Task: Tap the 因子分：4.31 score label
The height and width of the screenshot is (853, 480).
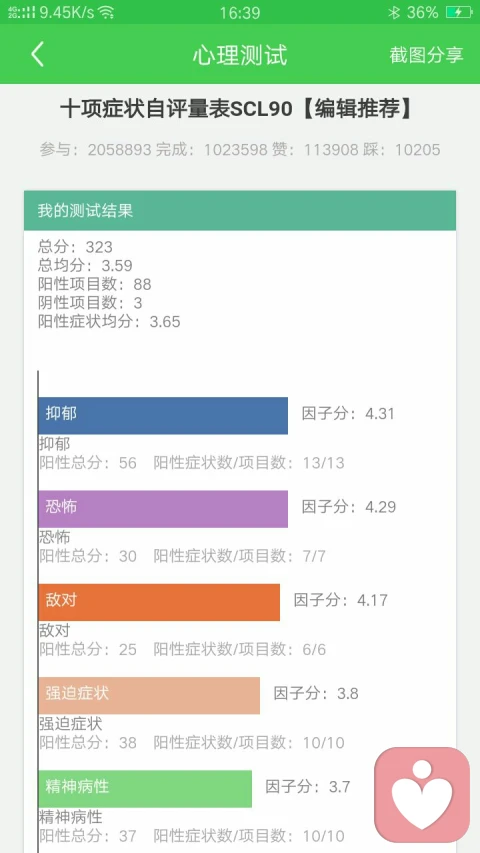Action: click(x=348, y=413)
